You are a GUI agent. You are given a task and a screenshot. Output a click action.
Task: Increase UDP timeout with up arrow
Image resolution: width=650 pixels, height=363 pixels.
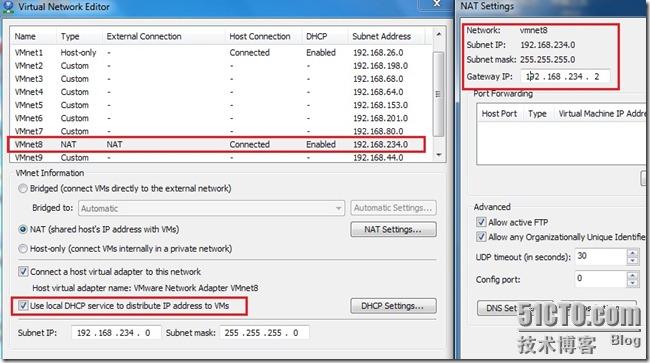pyautogui.click(x=632, y=252)
